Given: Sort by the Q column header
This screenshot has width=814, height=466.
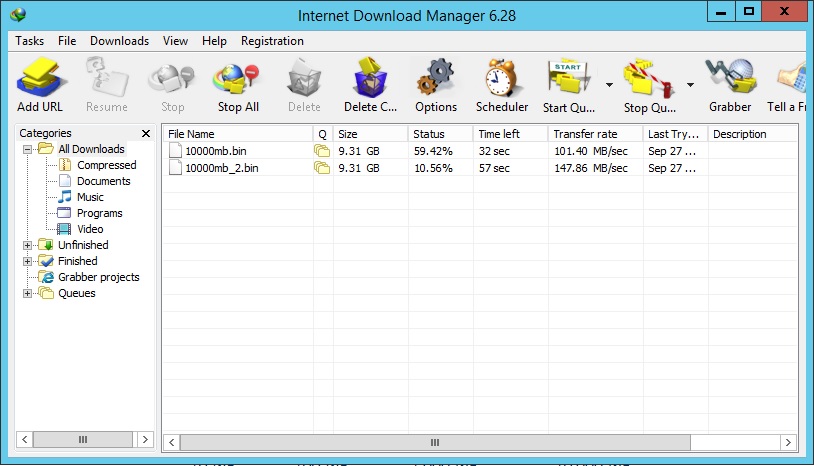Looking at the screenshot, I should coord(323,134).
